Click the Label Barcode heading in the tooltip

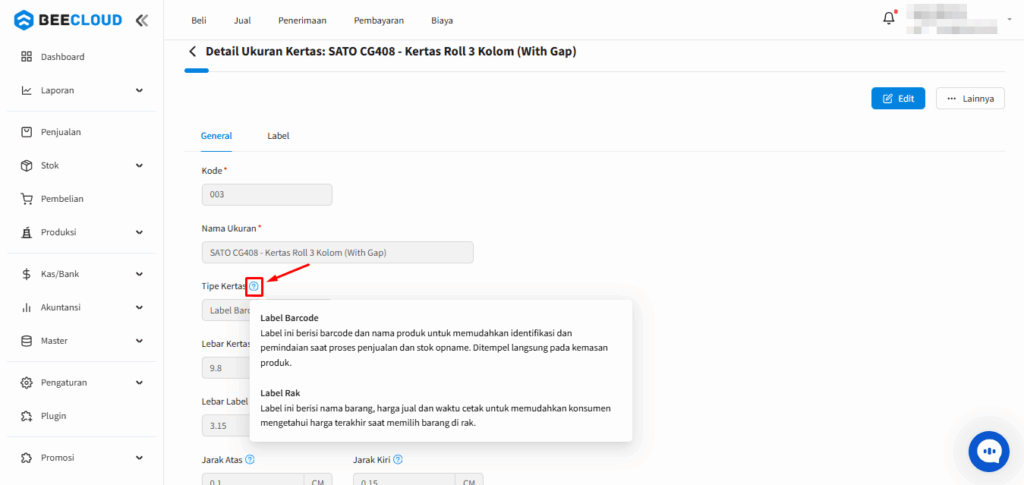[289, 318]
